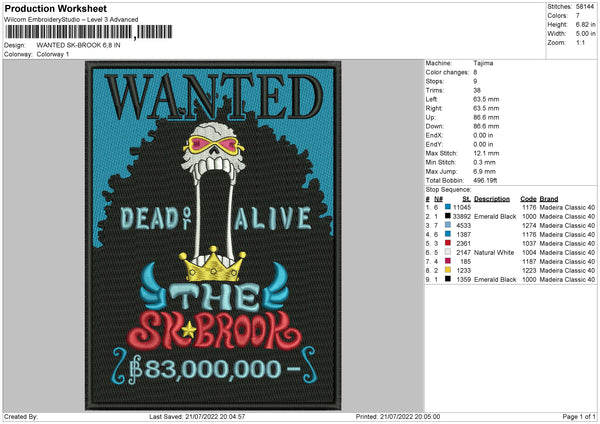Click the Width value '5.00 in'
Viewport: 600px width, 424px height.
click(585, 34)
